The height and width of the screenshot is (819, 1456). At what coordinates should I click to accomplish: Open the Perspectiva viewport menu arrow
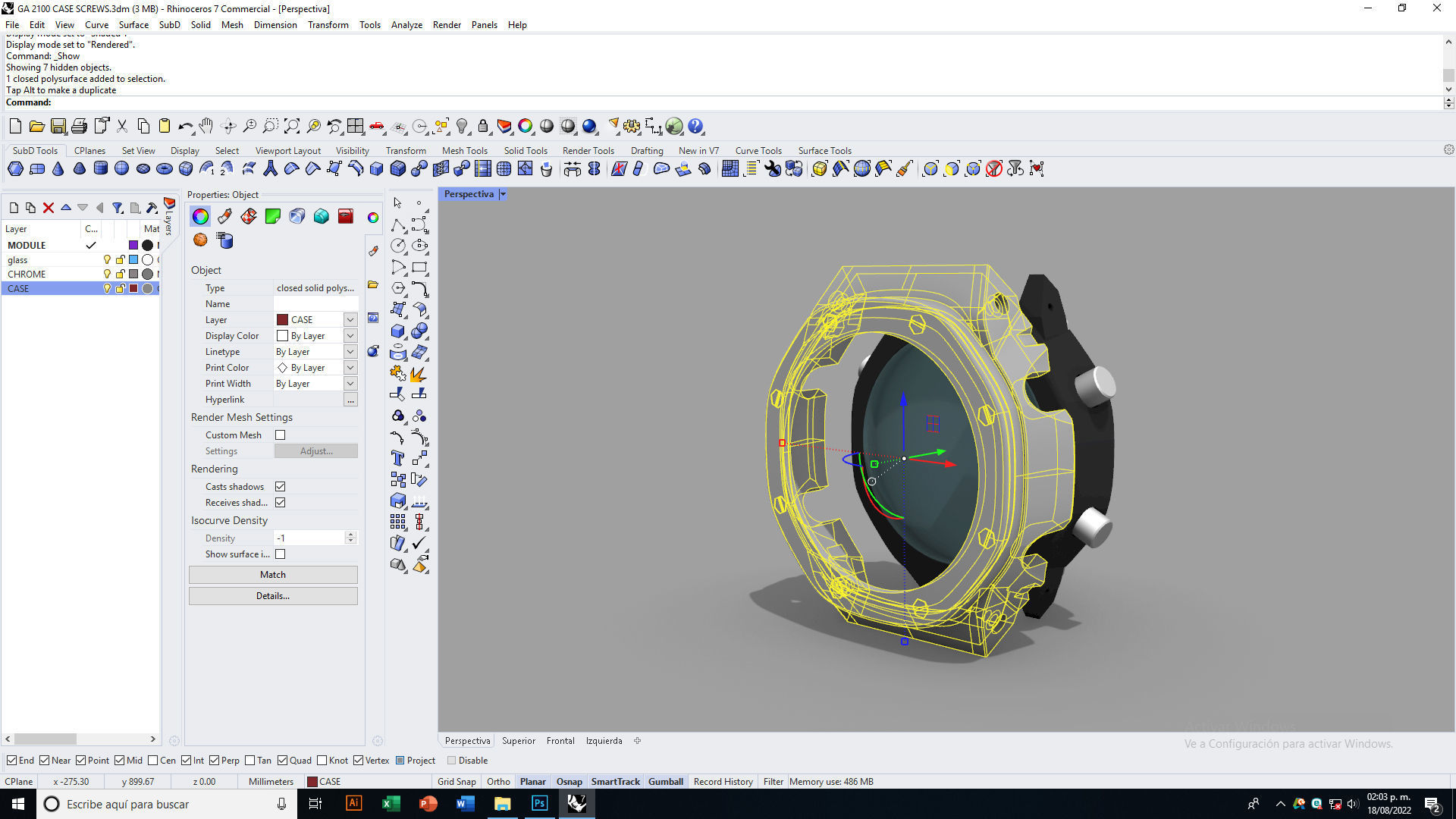pyautogui.click(x=503, y=195)
